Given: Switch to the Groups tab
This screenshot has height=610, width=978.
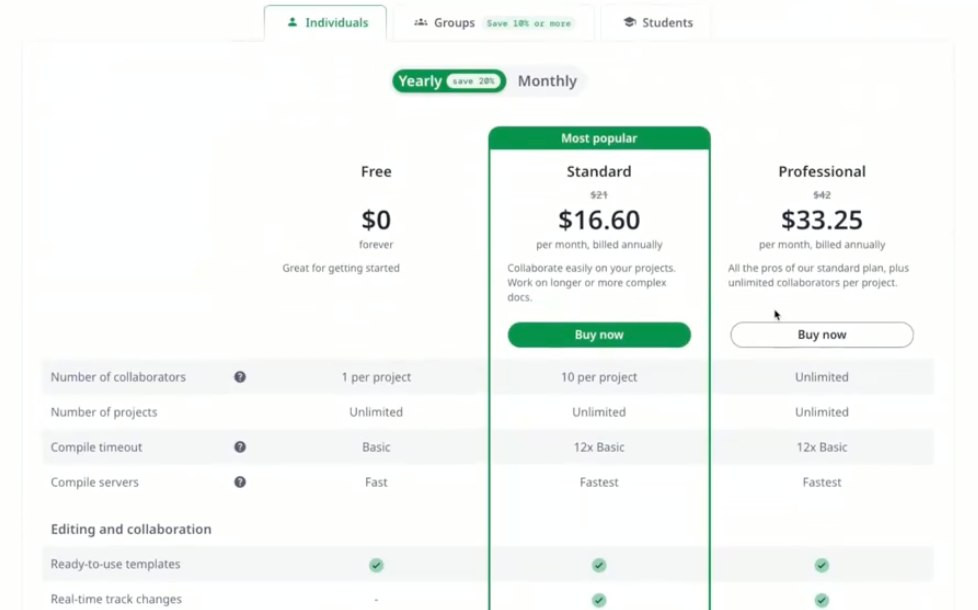Looking at the screenshot, I should pos(493,22).
